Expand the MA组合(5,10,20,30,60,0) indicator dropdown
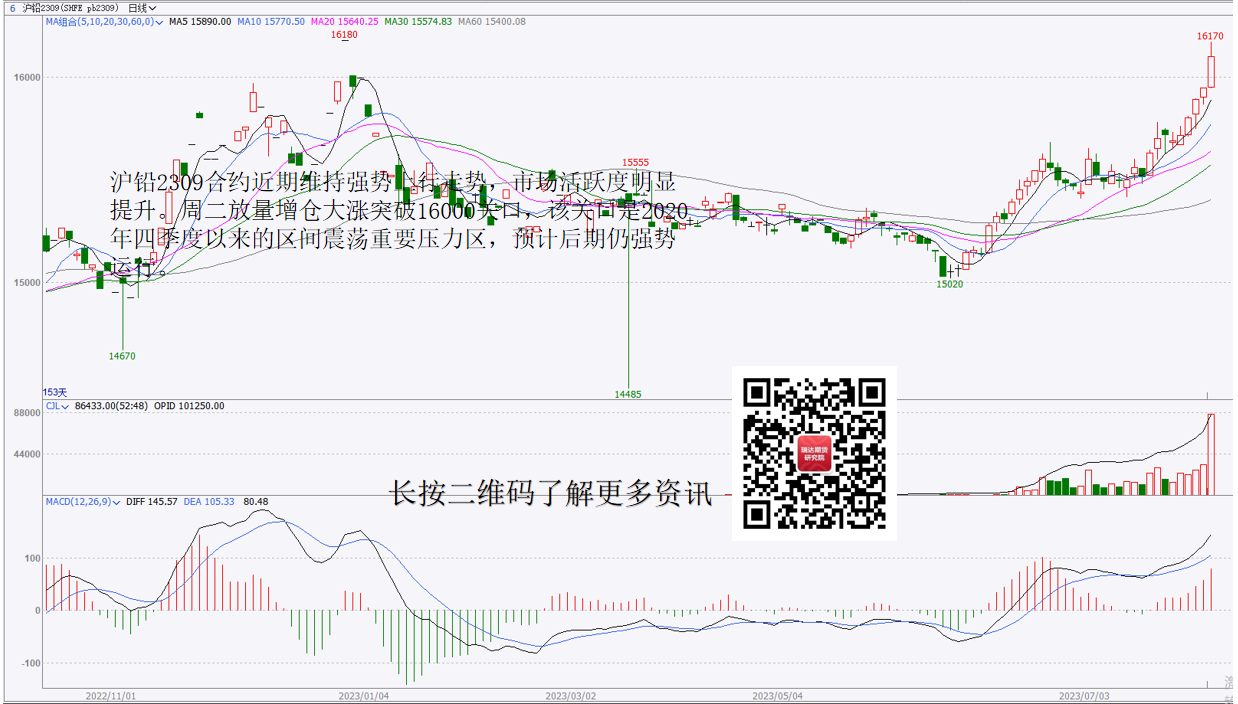Viewport: 1238px width, 704px height. click(104, 21)
